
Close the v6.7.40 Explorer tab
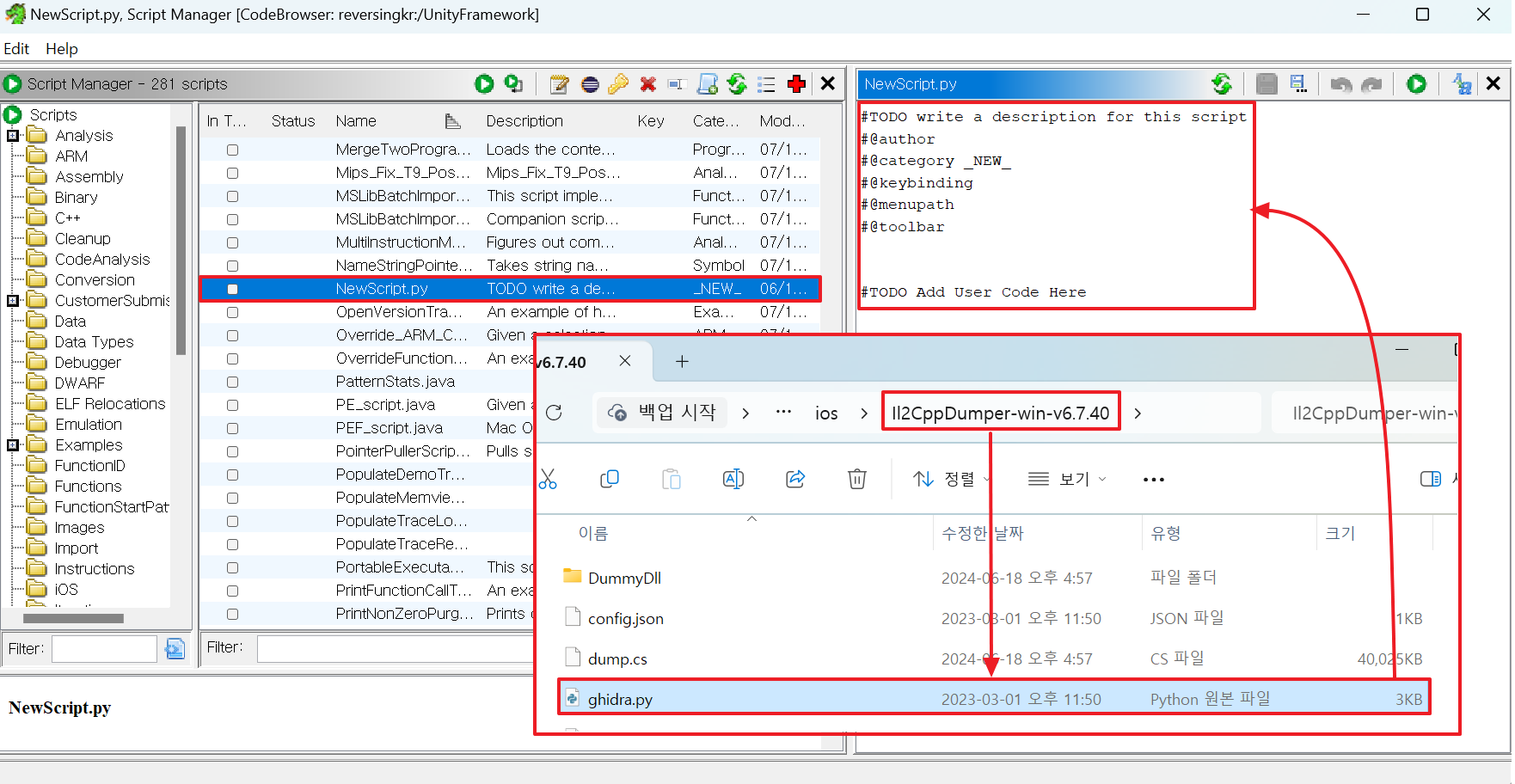(625, 361)
